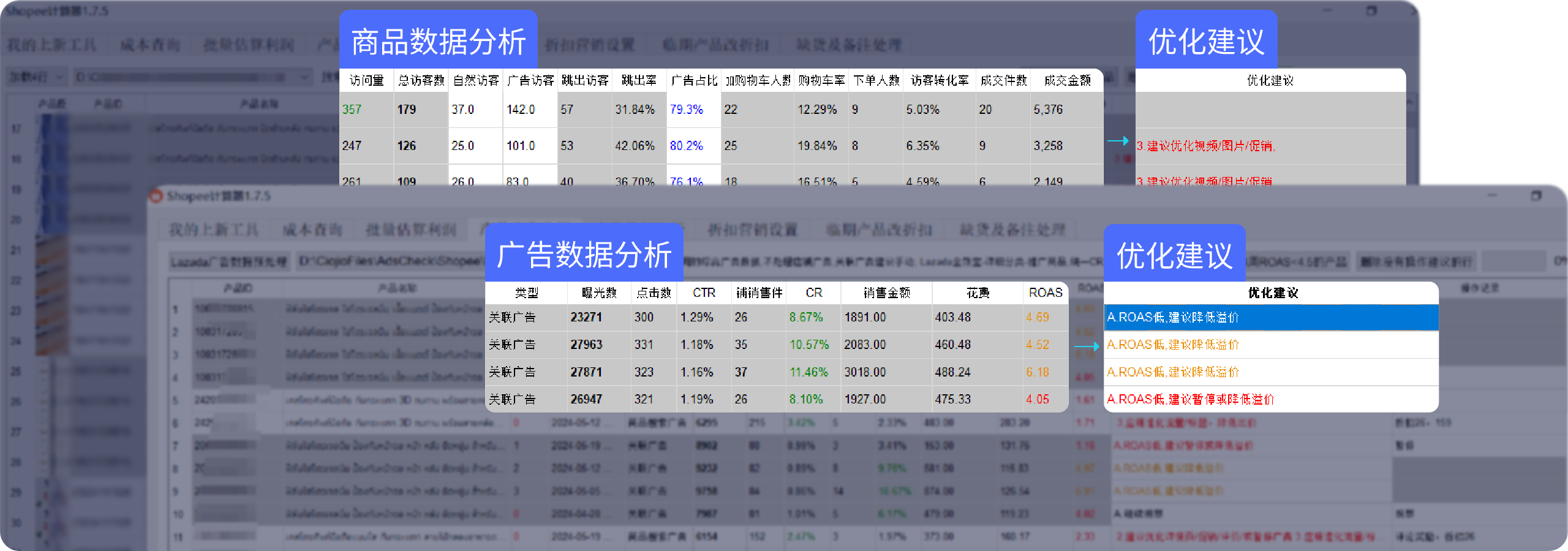
Task: Click the 广告占比 column header
Action: click(x=693, y=81)
